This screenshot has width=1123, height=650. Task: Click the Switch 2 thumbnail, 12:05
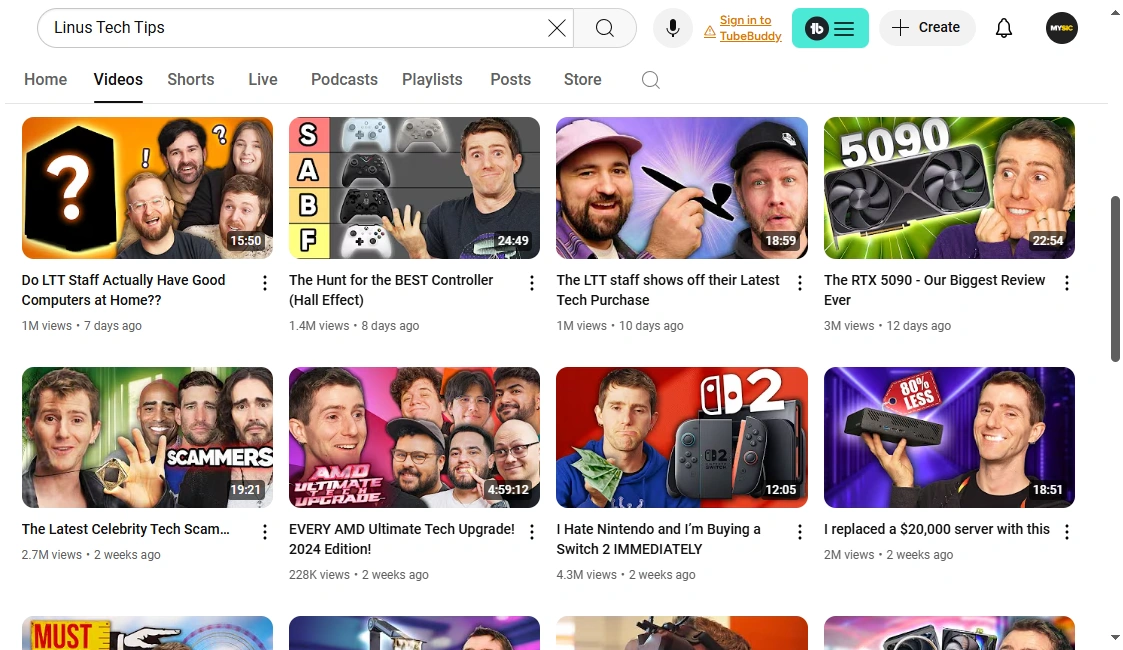click(682, 437)
